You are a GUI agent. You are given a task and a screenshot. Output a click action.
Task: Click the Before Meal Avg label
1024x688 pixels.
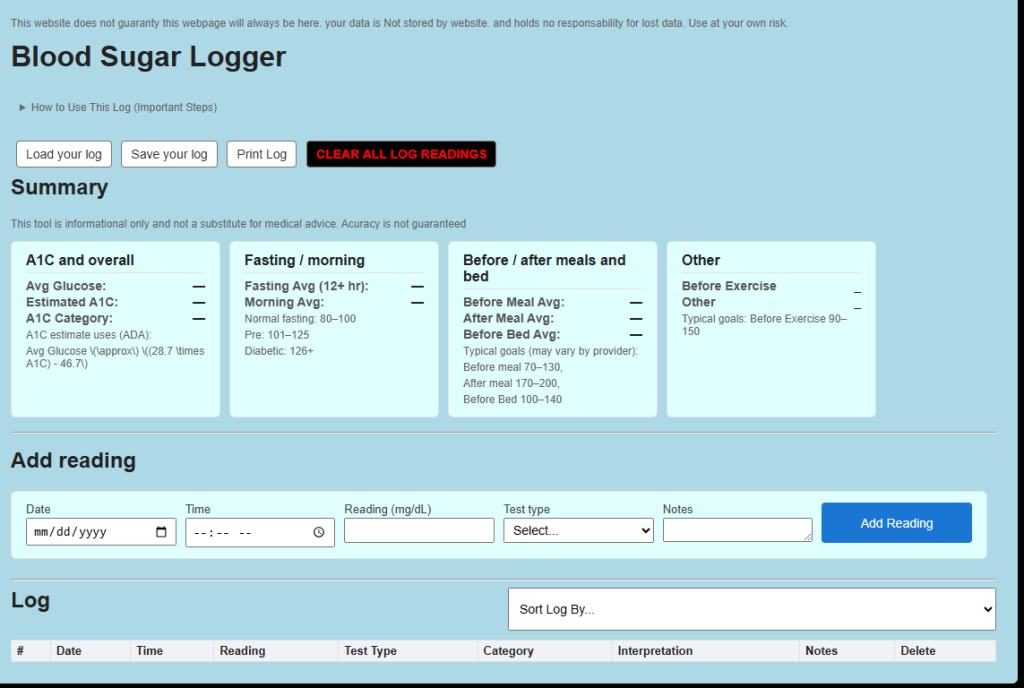point(514,302)
